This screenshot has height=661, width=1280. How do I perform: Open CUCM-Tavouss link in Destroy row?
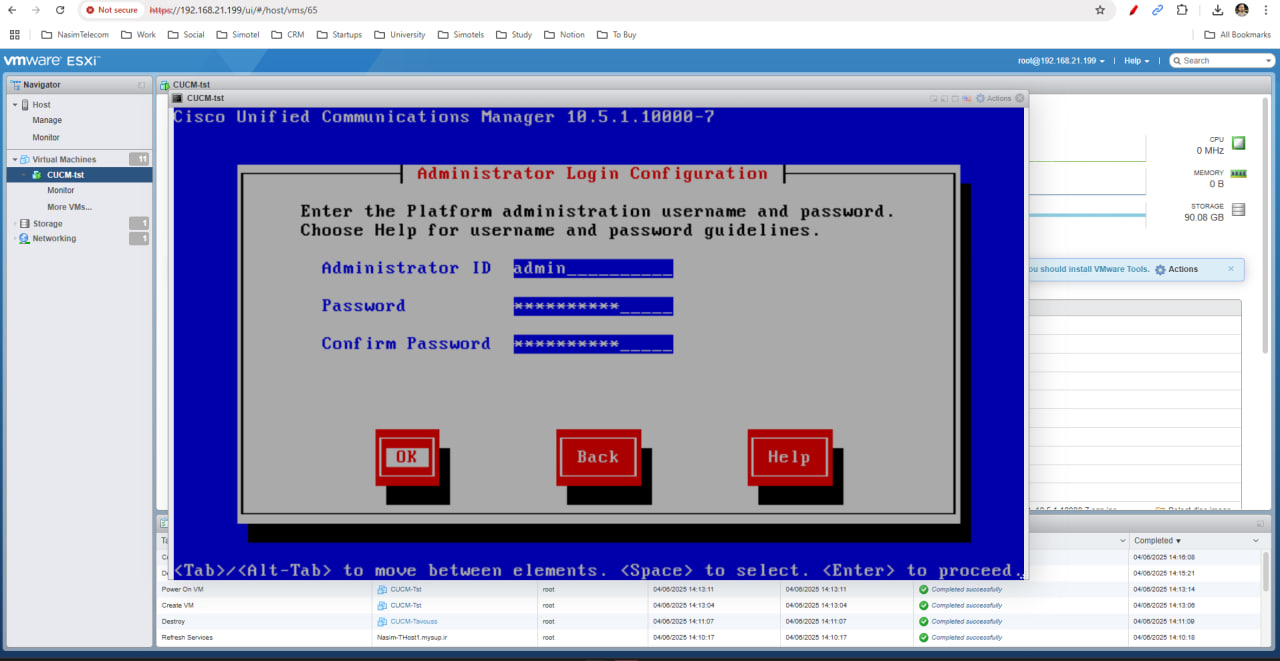tap(413, 621)
